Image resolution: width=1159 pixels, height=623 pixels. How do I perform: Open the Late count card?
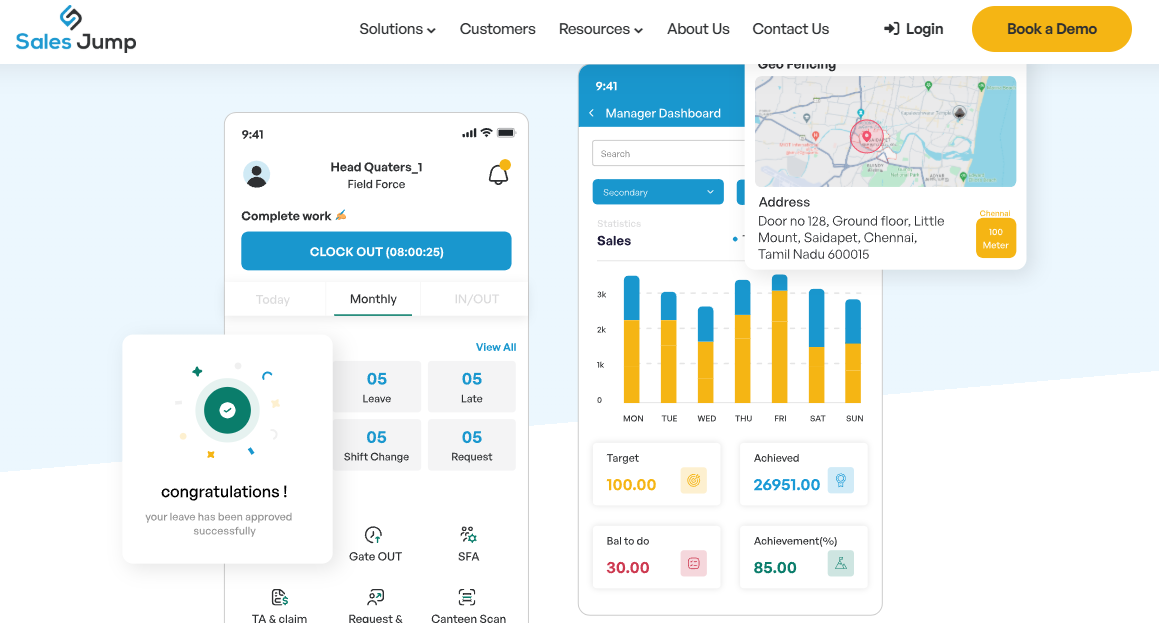click(x=472, y=387)
